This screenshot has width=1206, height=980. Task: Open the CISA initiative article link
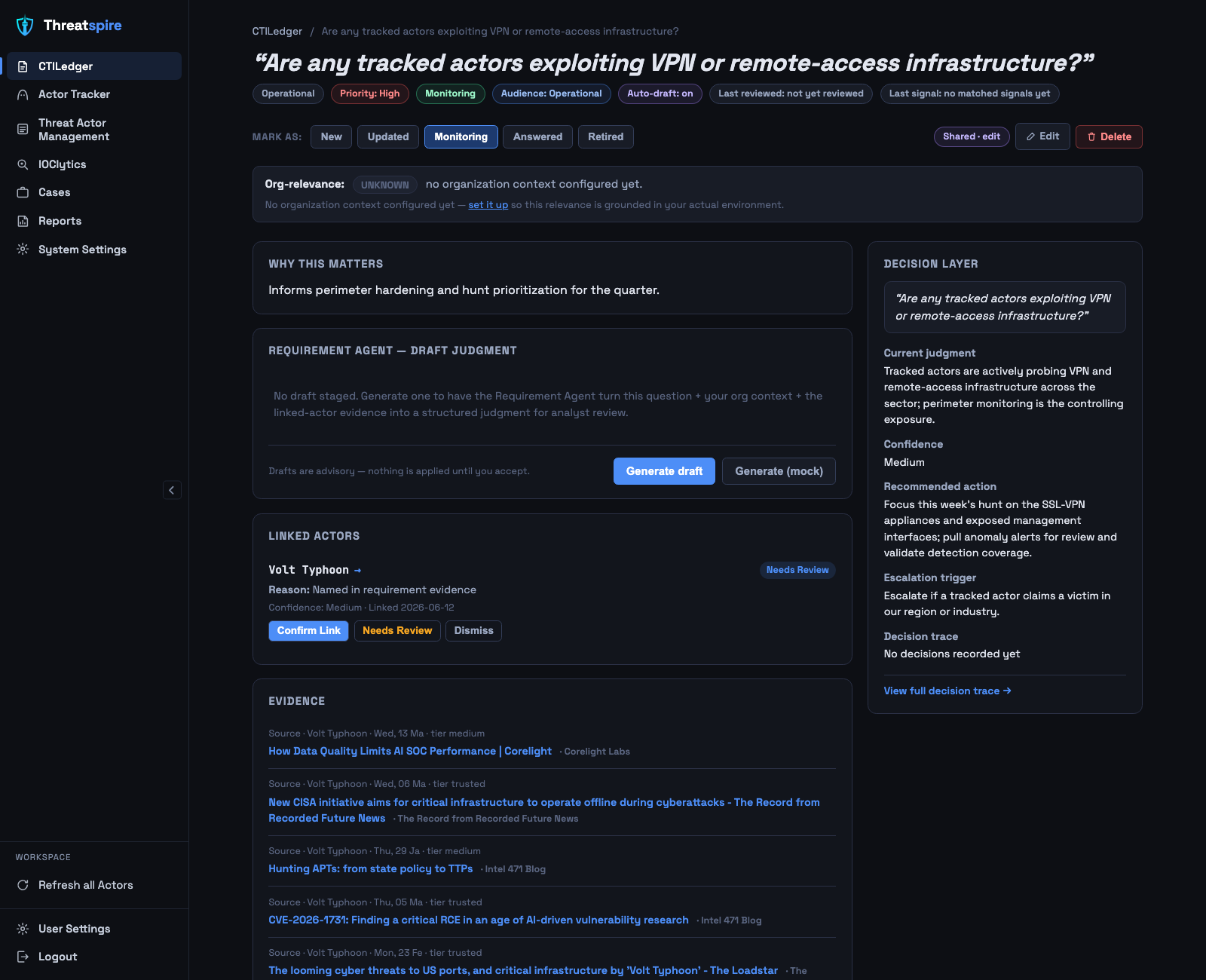click(544, 810)
